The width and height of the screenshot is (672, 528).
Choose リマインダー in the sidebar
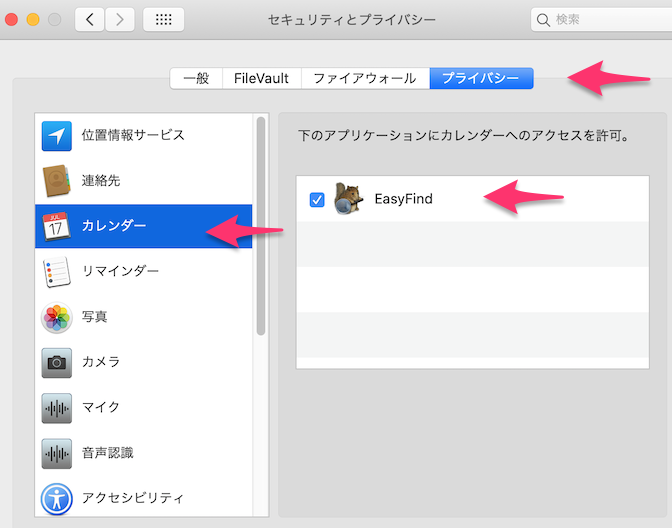[144, 271]
